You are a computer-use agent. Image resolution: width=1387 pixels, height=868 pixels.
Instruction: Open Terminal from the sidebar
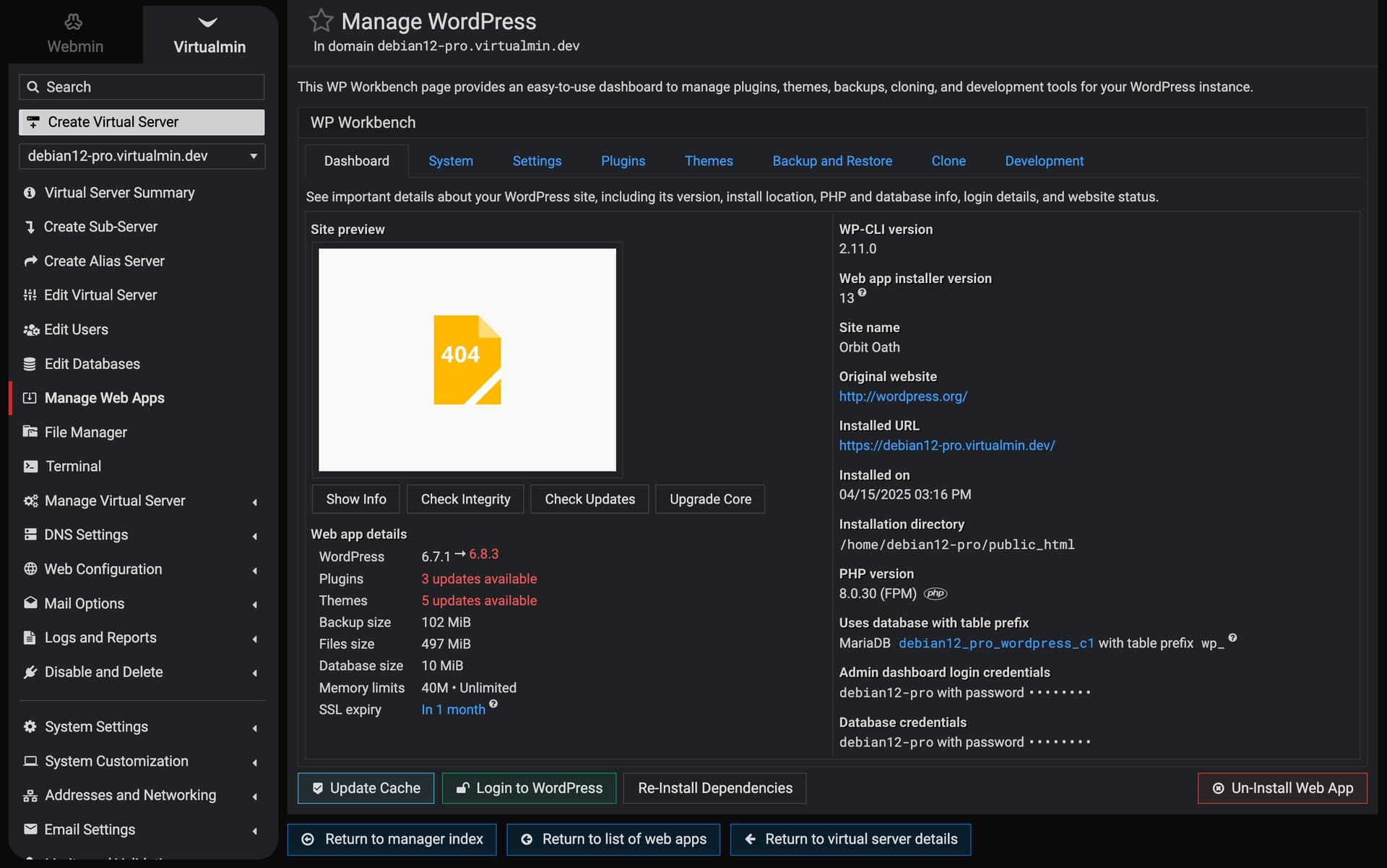(x=73, y=466)
